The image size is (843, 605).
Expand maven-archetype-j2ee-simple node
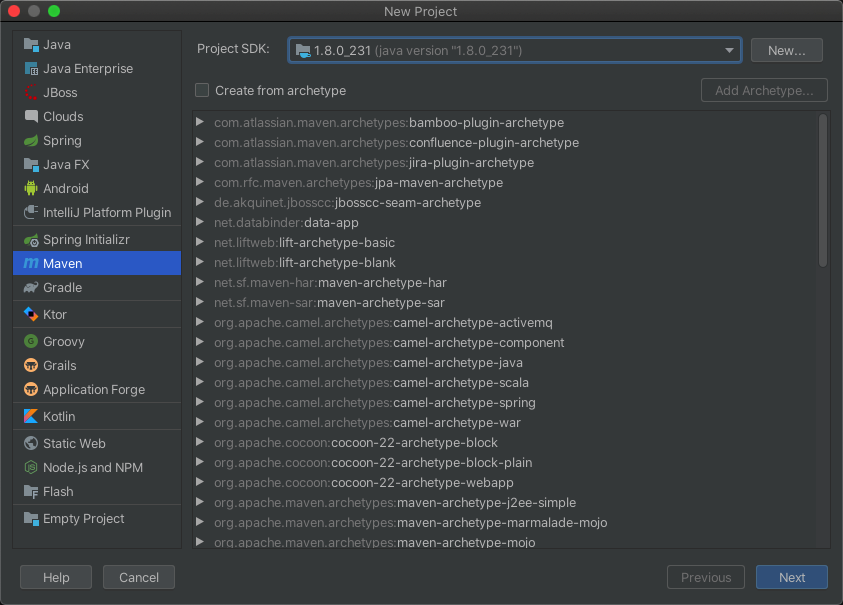tap(200, 502)
